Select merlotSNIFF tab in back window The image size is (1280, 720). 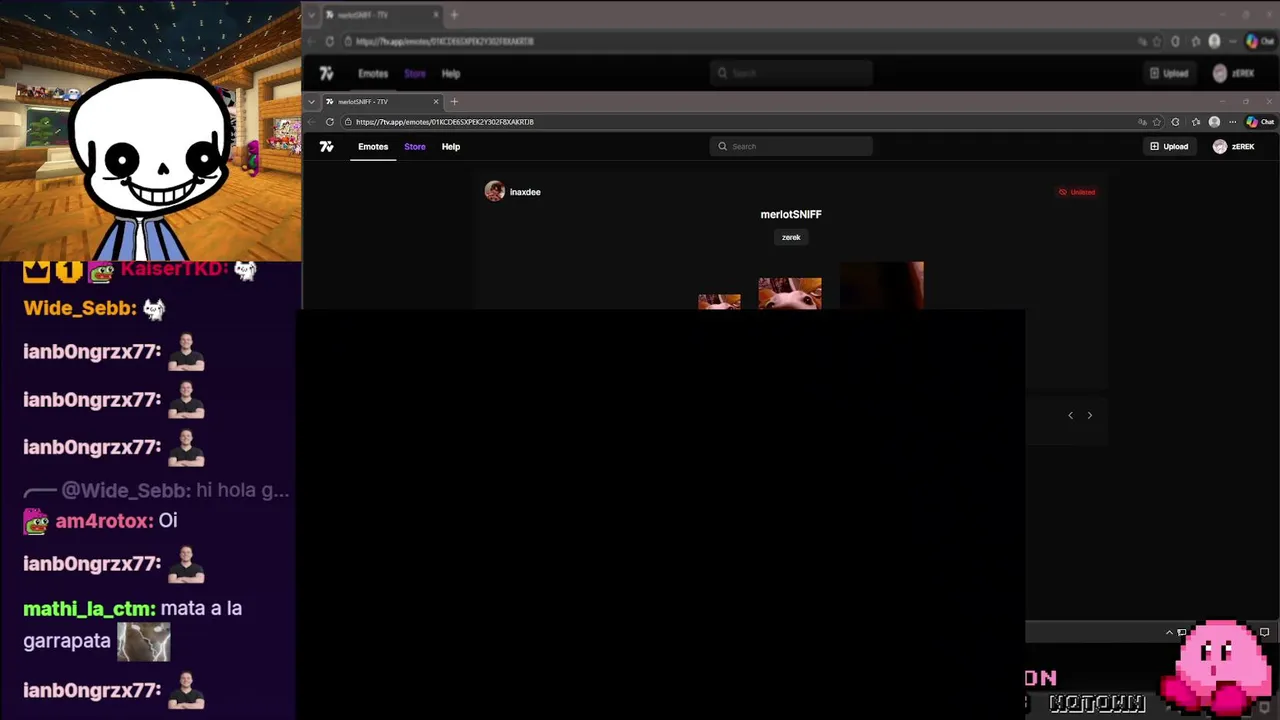[x=382, y=15]
